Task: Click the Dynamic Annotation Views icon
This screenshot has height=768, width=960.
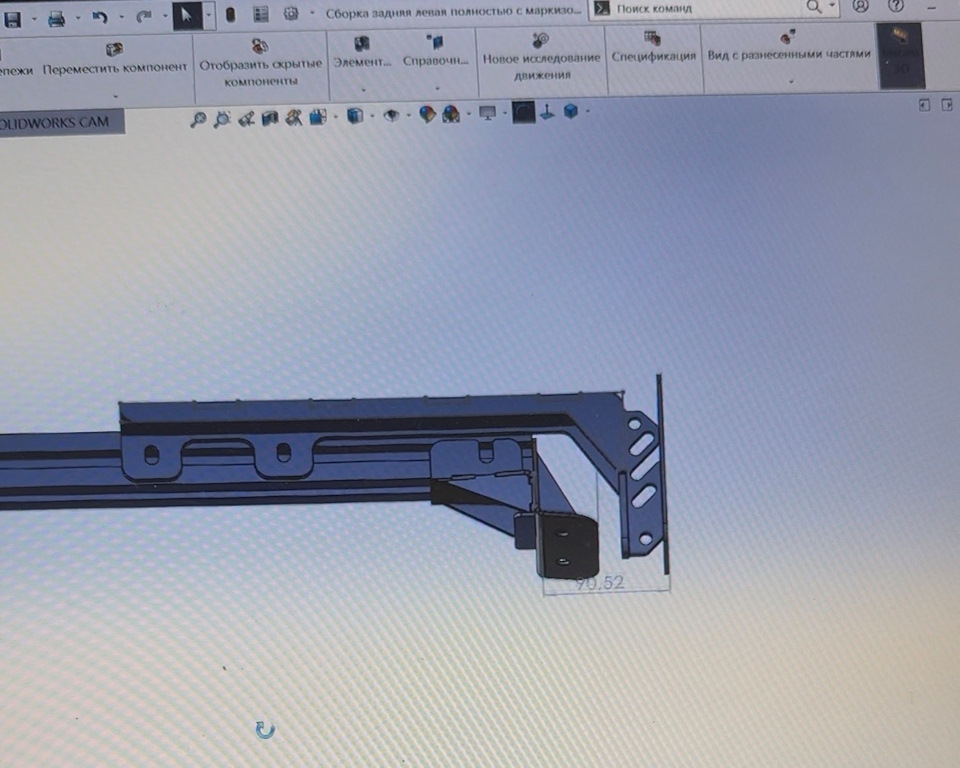Action: (294, 118)
